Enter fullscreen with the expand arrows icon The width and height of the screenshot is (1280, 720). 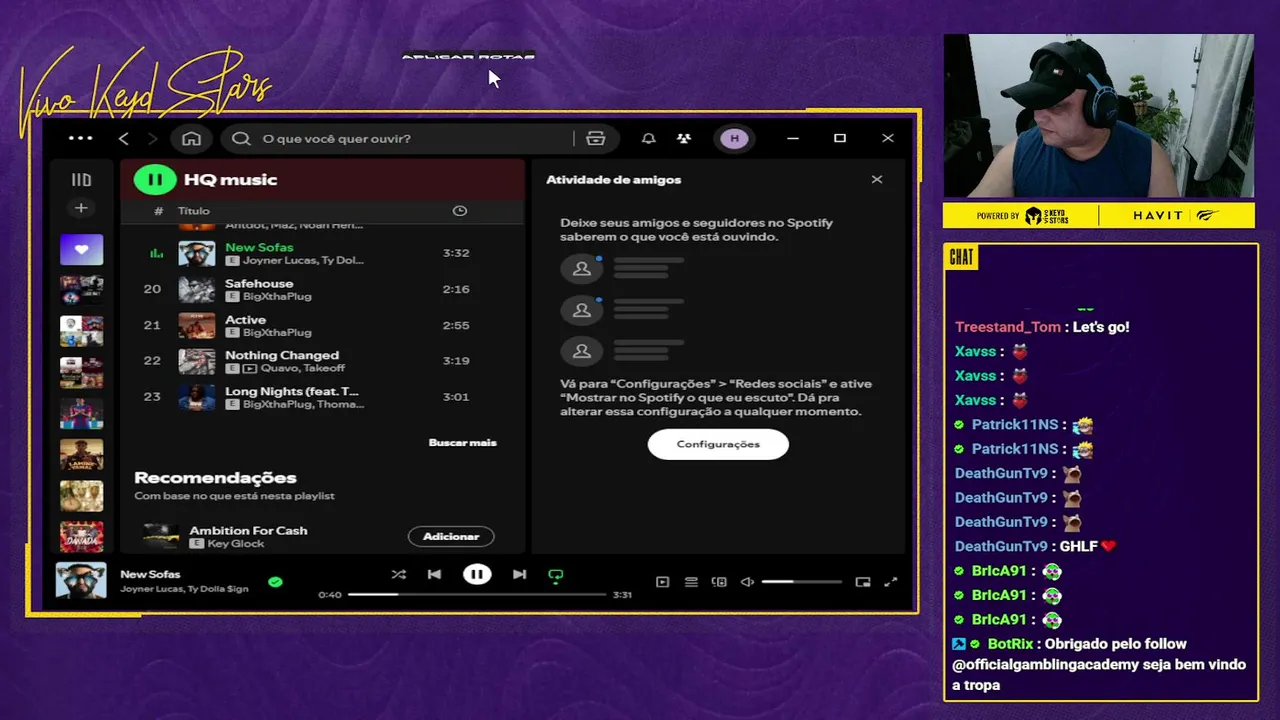click(891, 582)
